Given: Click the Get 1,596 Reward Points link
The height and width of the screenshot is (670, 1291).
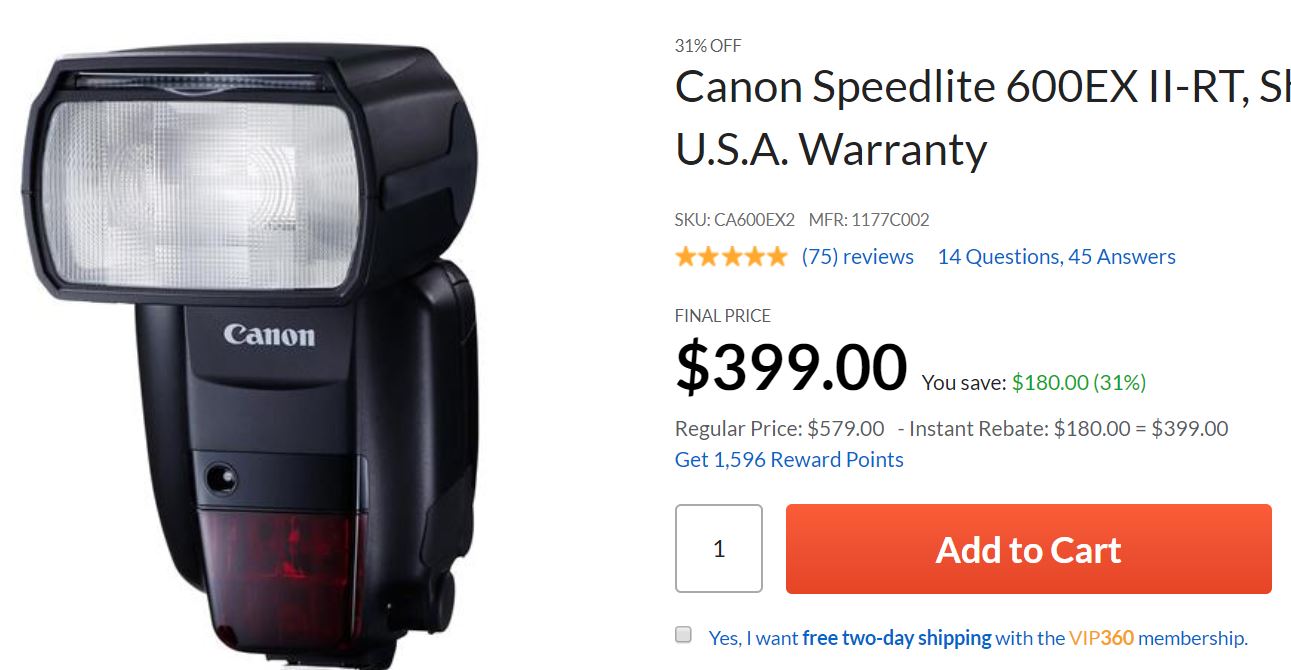Looking at the screenshot, I should point(789,460).
